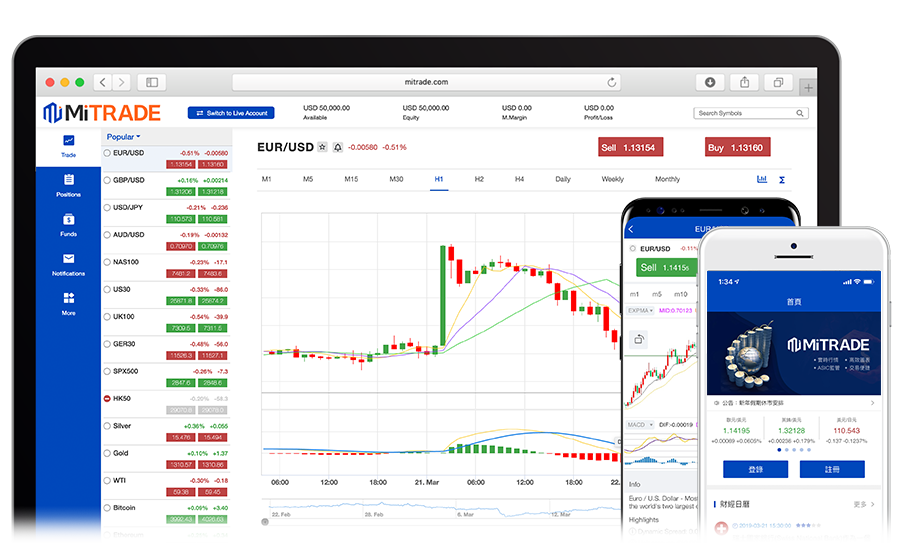900x544 pixels.
Task: Select the USD/JPY radio button
Action: pos(108,208)
